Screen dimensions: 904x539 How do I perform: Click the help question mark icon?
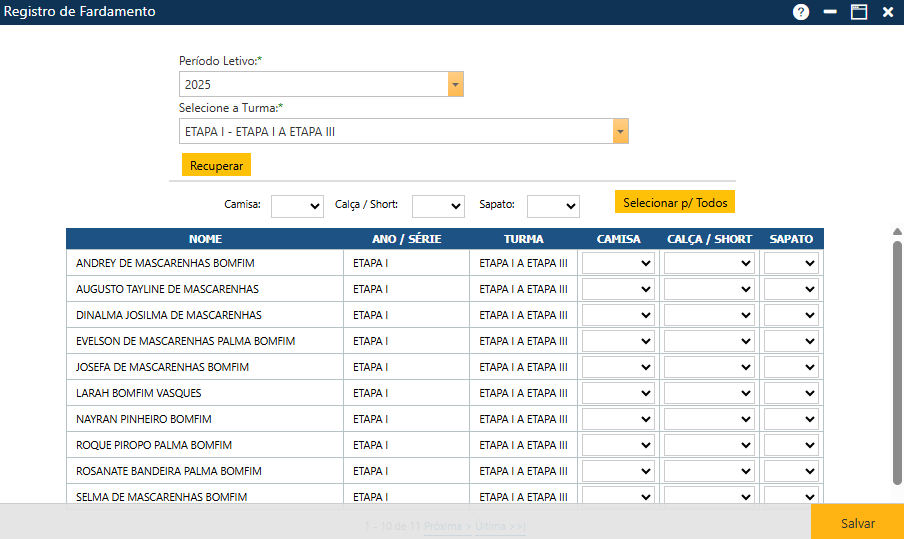[x=801, y=12]
